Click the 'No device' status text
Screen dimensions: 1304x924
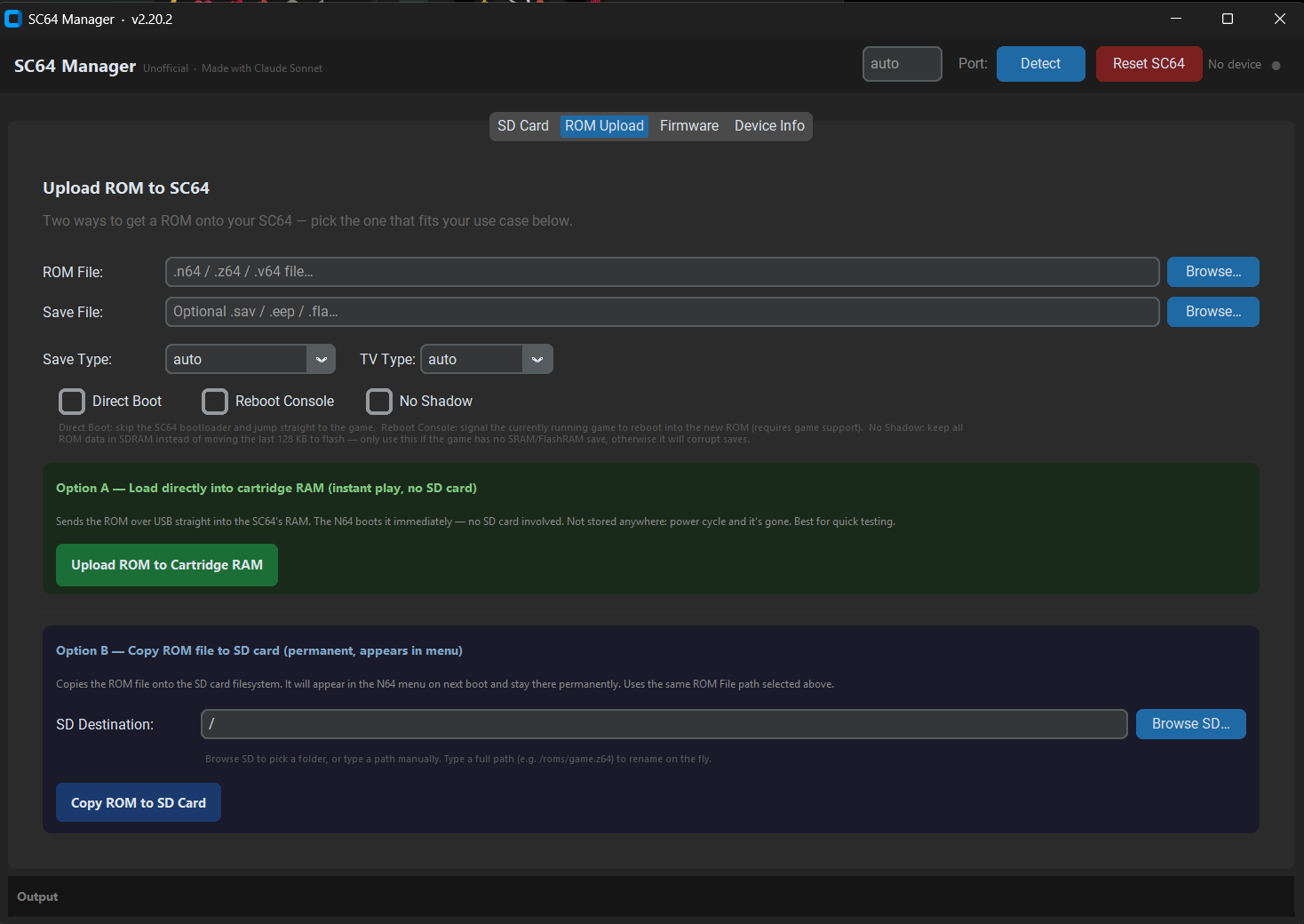(x=1235, y=65)
